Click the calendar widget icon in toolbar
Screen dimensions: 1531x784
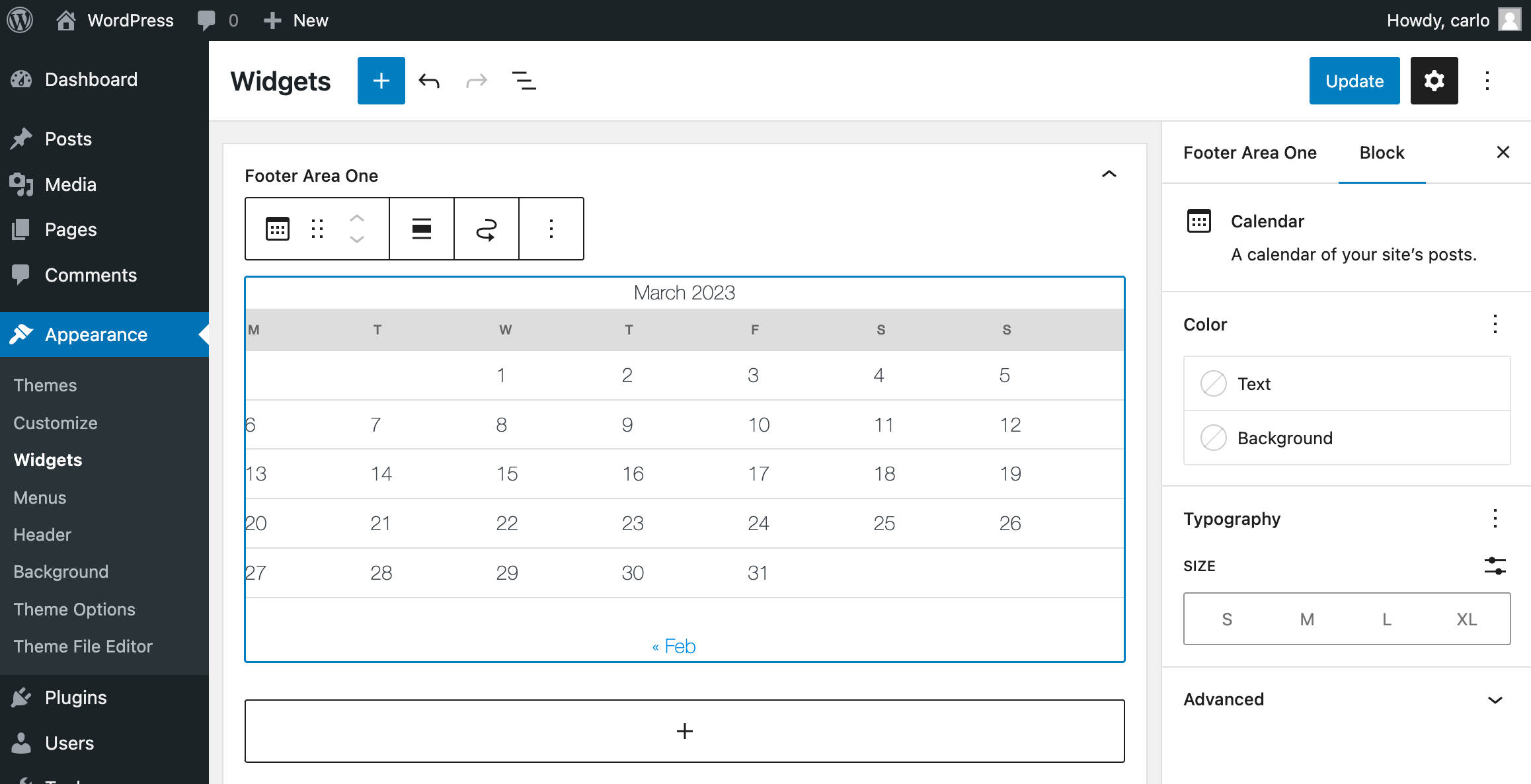(x=276, y=228)
